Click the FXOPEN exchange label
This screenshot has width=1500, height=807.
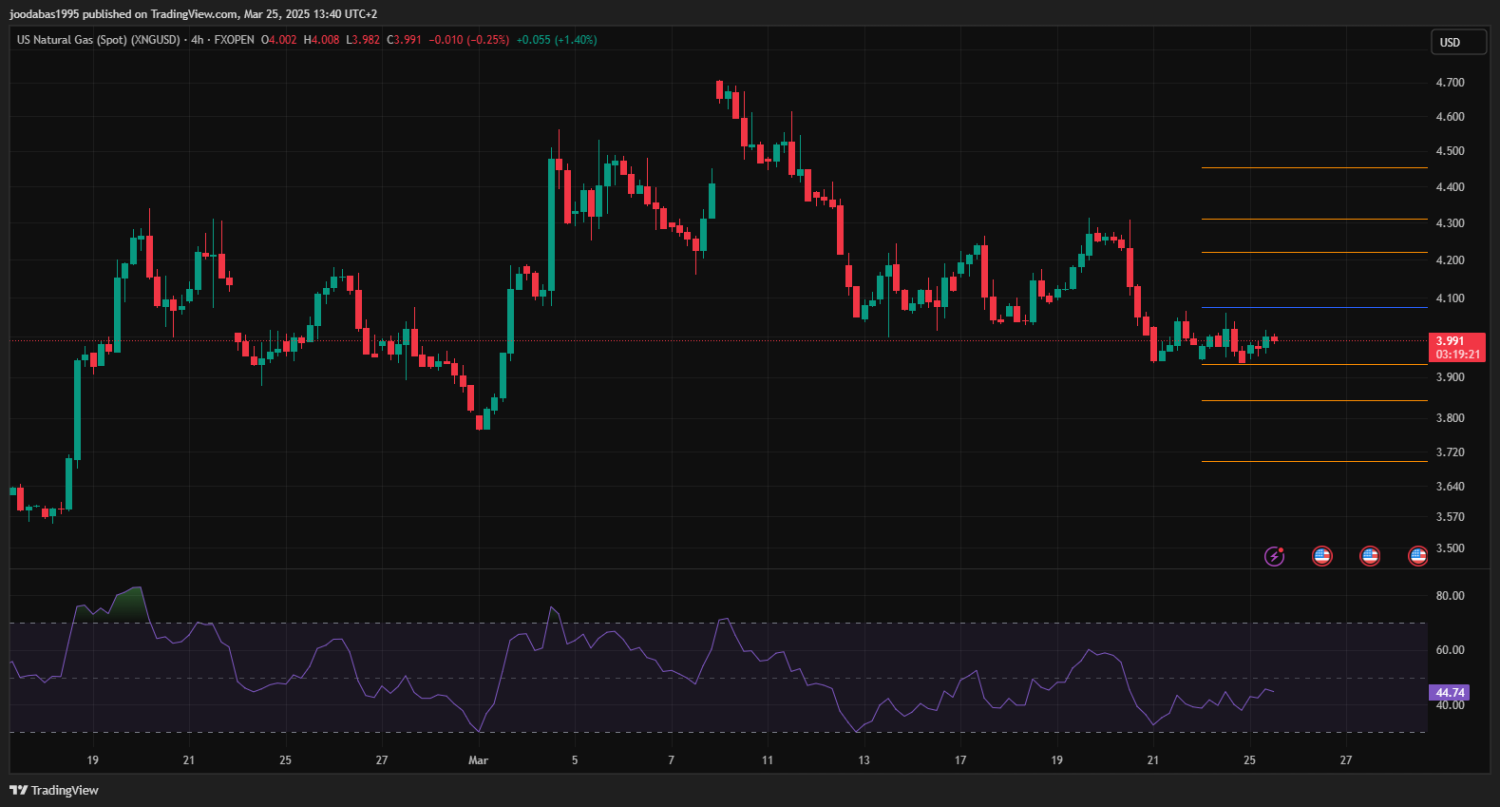tap(234, 40)
